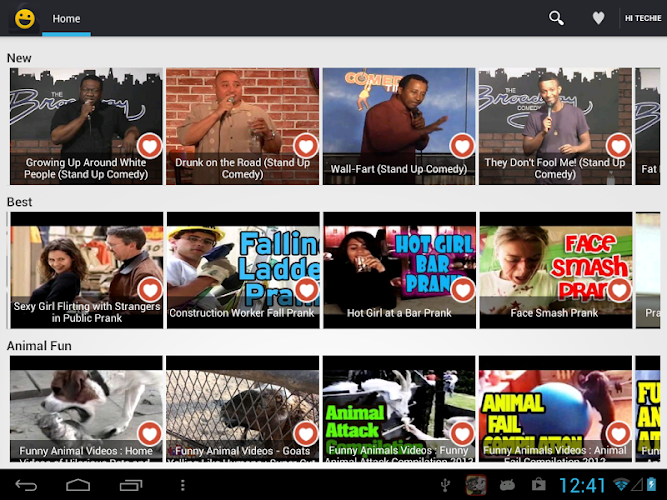Open favorites heart icon in top bar
This screenshot has width=667, height=500.
point(598,18)
